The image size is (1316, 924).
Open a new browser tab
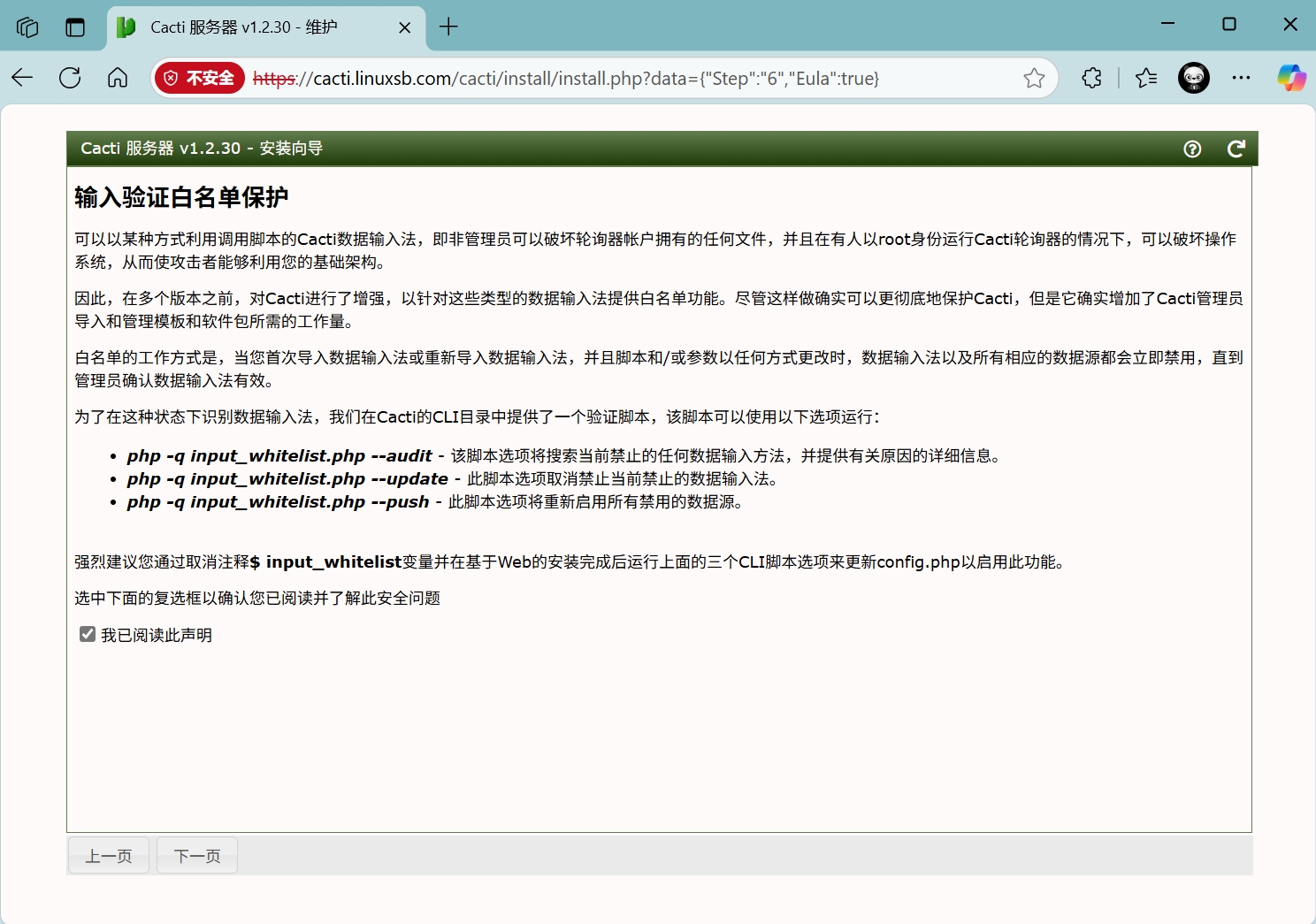point(449,27)
